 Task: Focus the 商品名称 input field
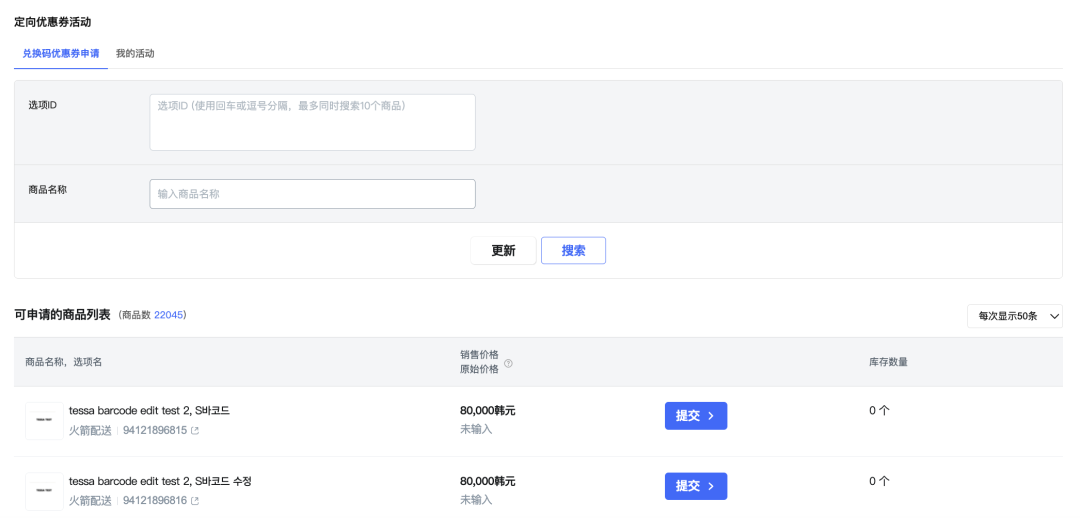click(312, 194)
